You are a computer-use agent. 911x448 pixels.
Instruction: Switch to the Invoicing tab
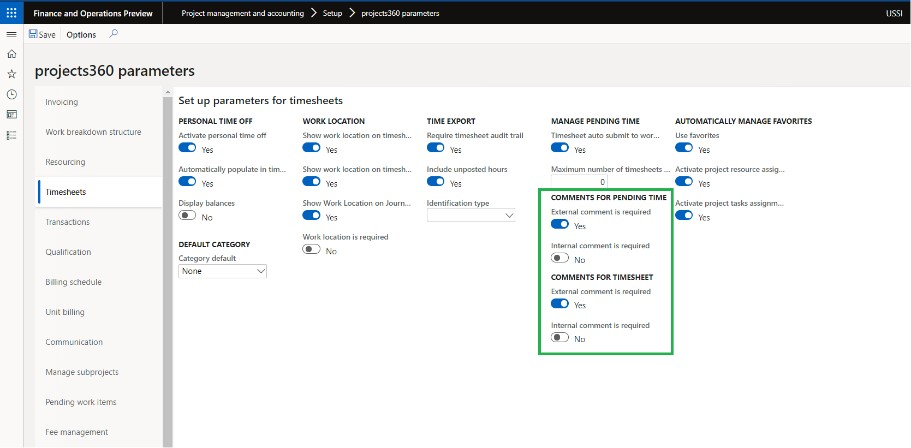click(62, 102)
